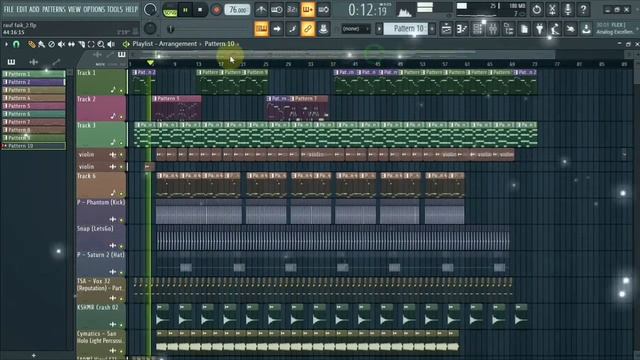Open the HELP menu
640x360 pixels.
[131, 9]
